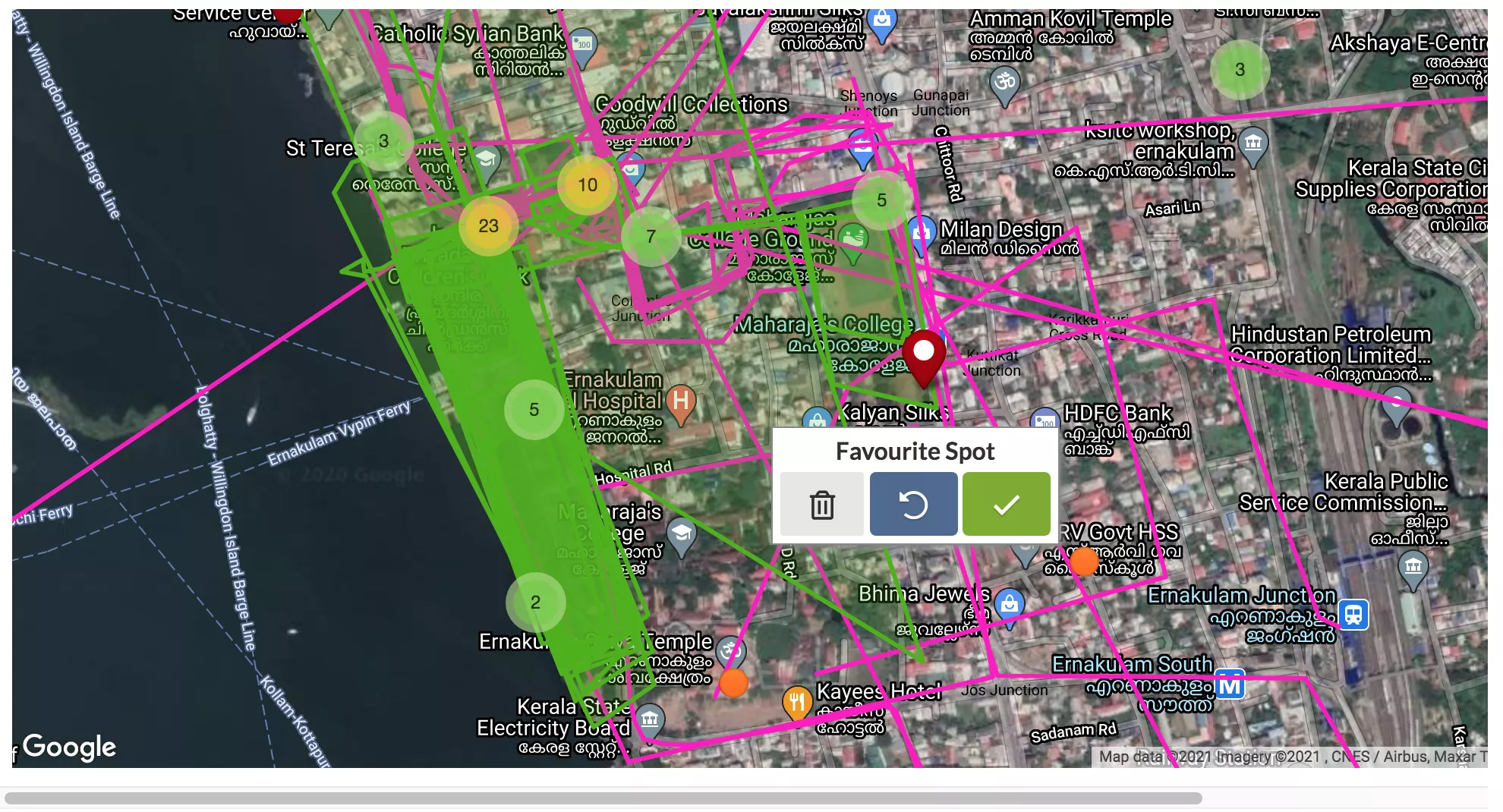Click the KSRTC workshop museum icon
Viewport: 1503px width, 812px height.
[x=1253, y=143]
